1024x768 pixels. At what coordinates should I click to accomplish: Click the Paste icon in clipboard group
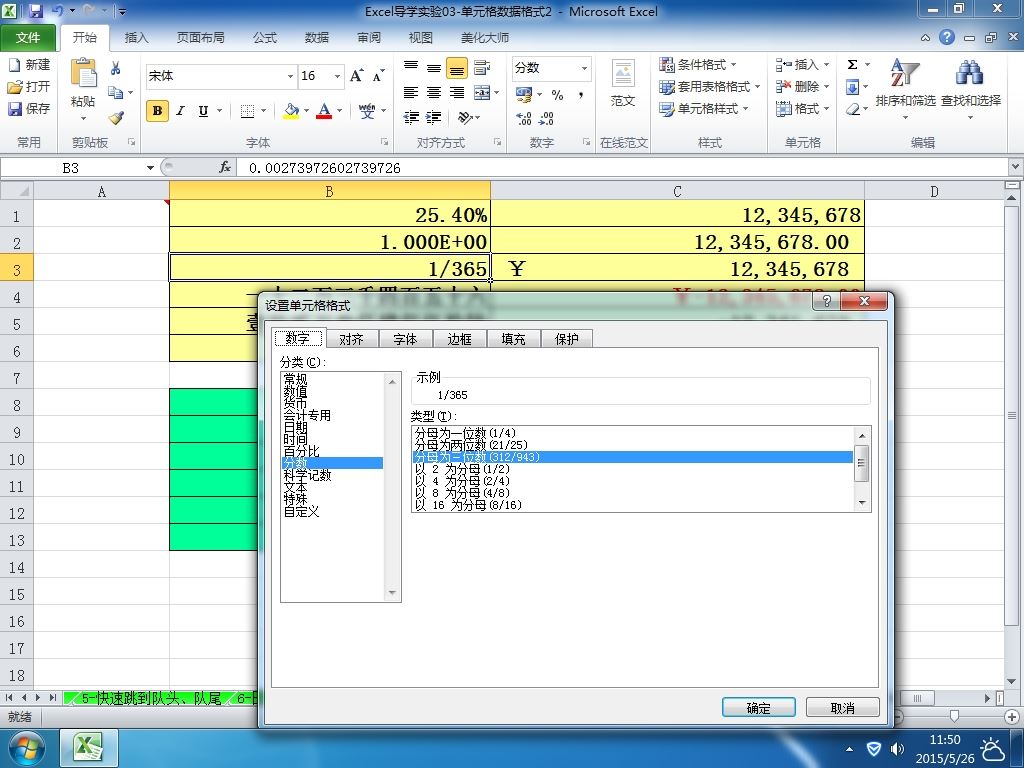click(x=83, y=73)
